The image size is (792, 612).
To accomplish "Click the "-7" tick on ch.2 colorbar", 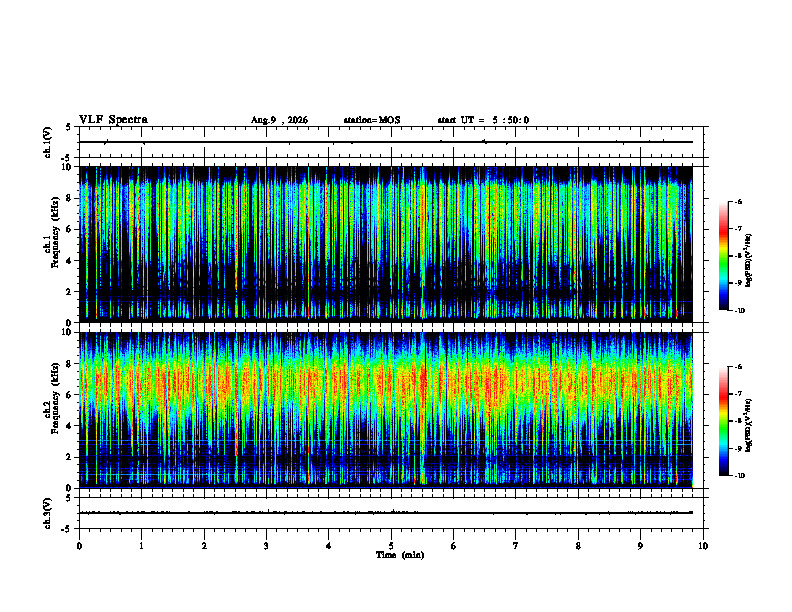I will (x=738, y=394).
